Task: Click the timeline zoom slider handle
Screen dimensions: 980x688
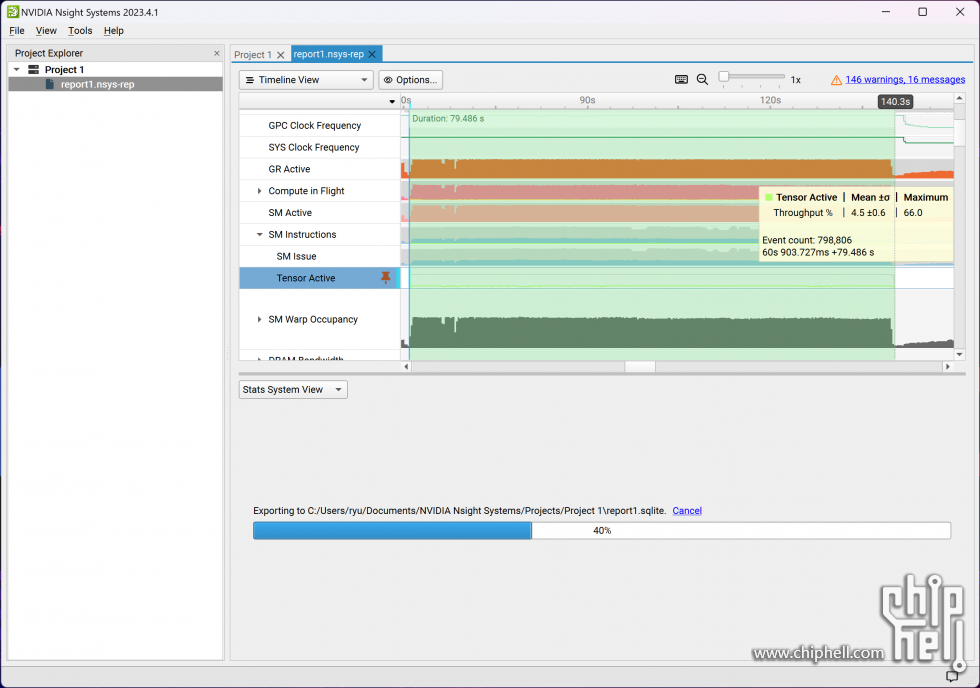Action: (x=724, y=77)
